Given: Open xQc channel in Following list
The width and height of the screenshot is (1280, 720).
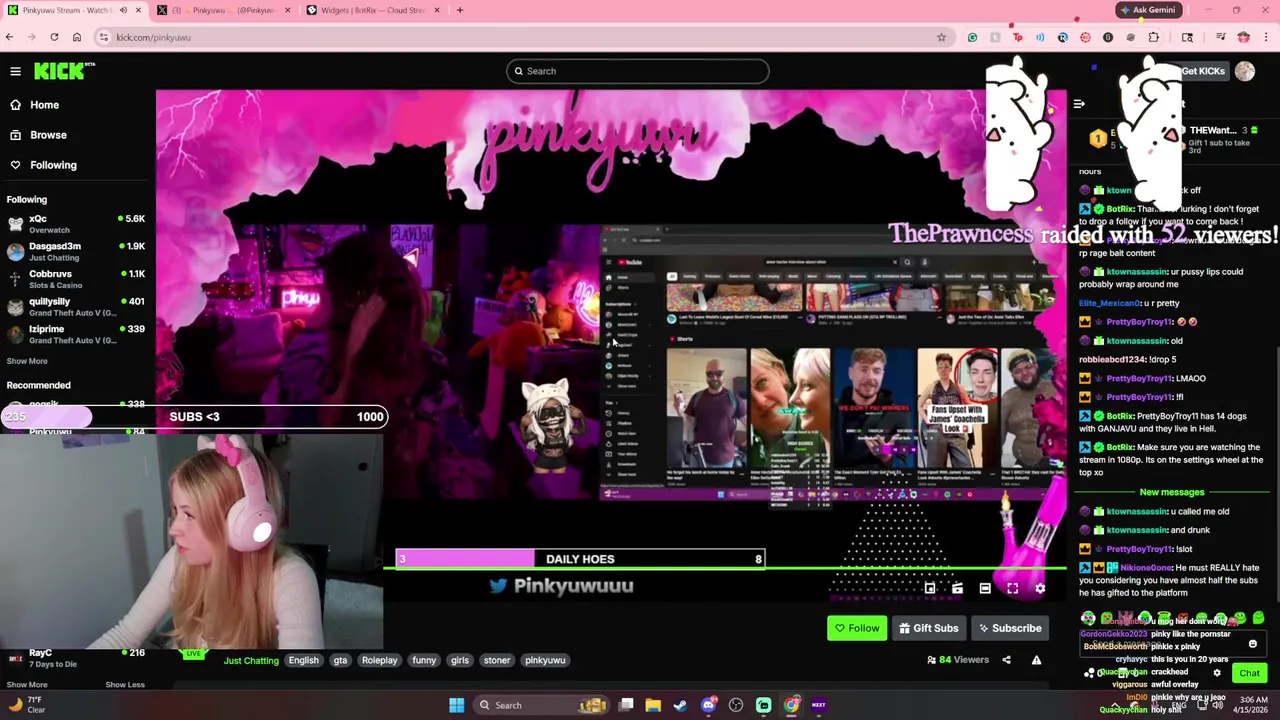Looking at the screenshot, I should 75,224.
